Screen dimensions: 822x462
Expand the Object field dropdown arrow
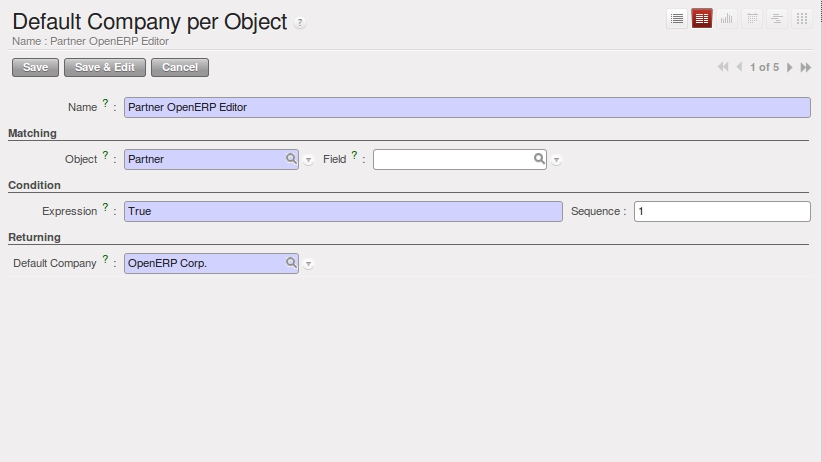309,160
